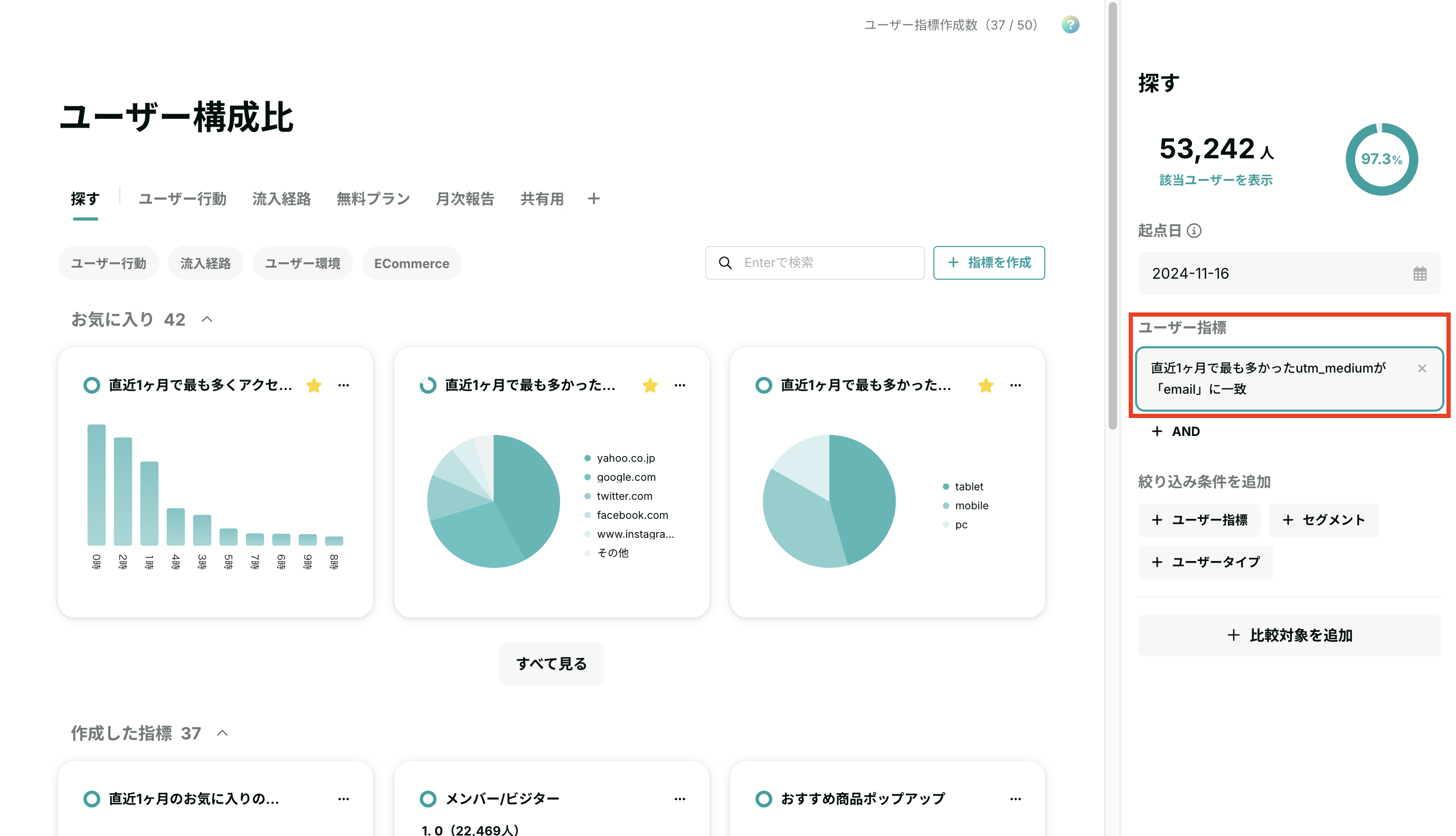
Task: Switch to the 流入経路 tab
Action: [281, 199]
